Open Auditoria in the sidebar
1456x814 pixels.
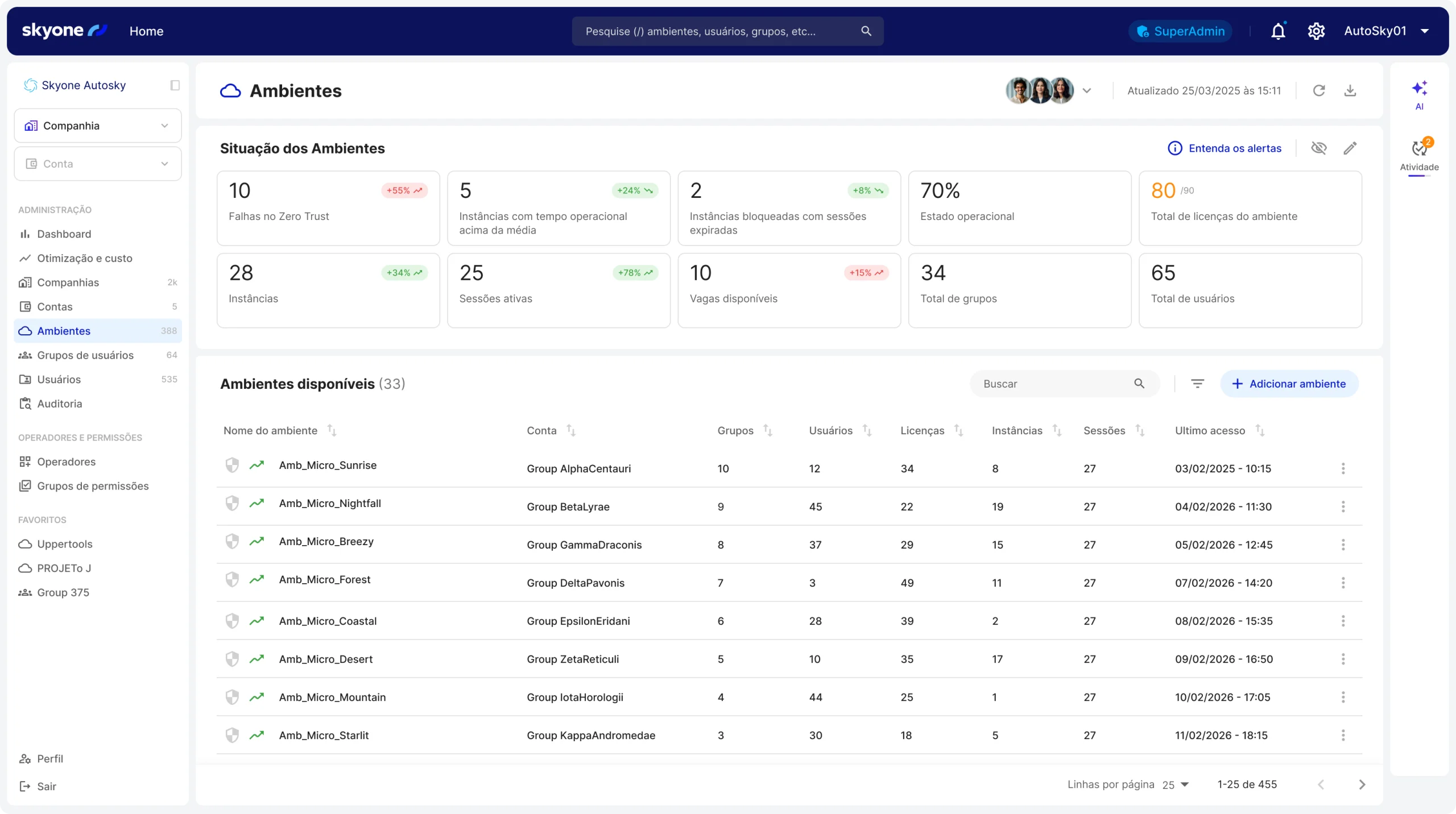[x=60, y=404]
